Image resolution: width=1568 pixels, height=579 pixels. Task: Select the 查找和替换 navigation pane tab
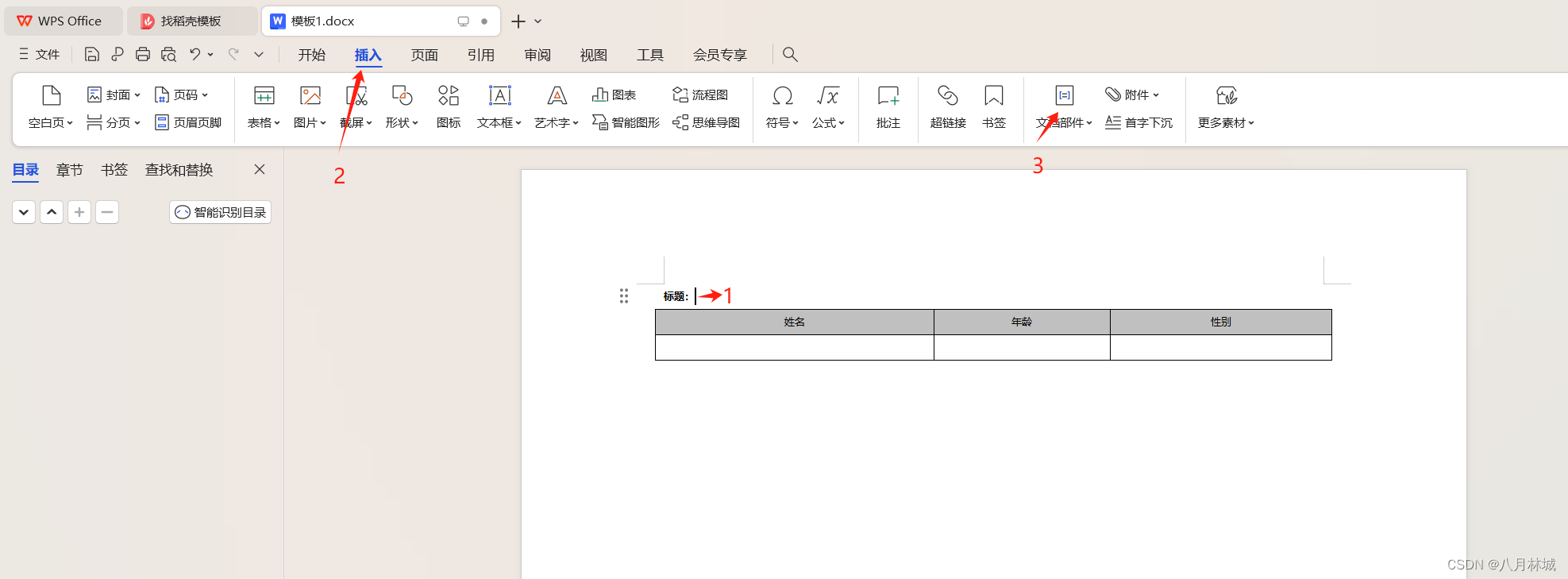(x=179, y=170)
